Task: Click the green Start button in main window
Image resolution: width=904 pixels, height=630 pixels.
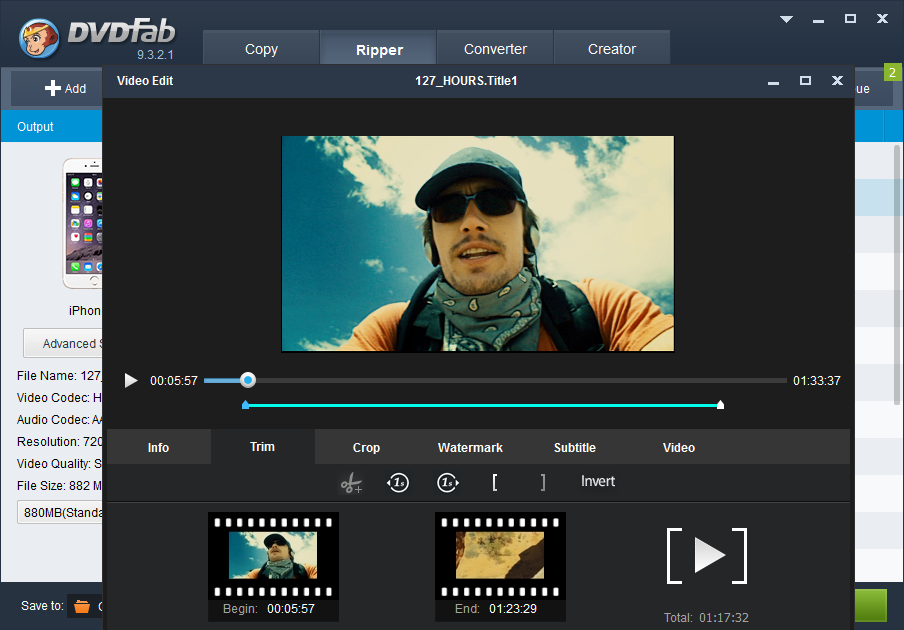Action: pyautogui.click(x=871, y=605)
